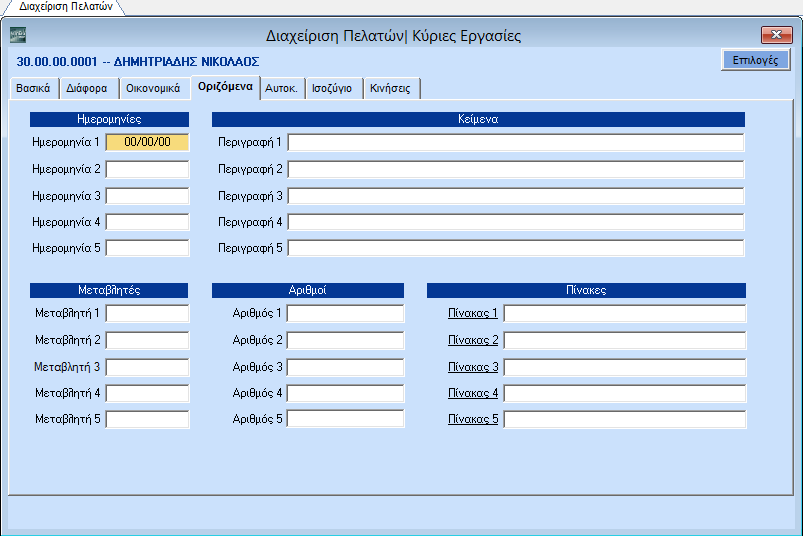Close the Διαχείριση Πελατών window
Viewport: 803px width, 536px height.
(x=776, y=35)
